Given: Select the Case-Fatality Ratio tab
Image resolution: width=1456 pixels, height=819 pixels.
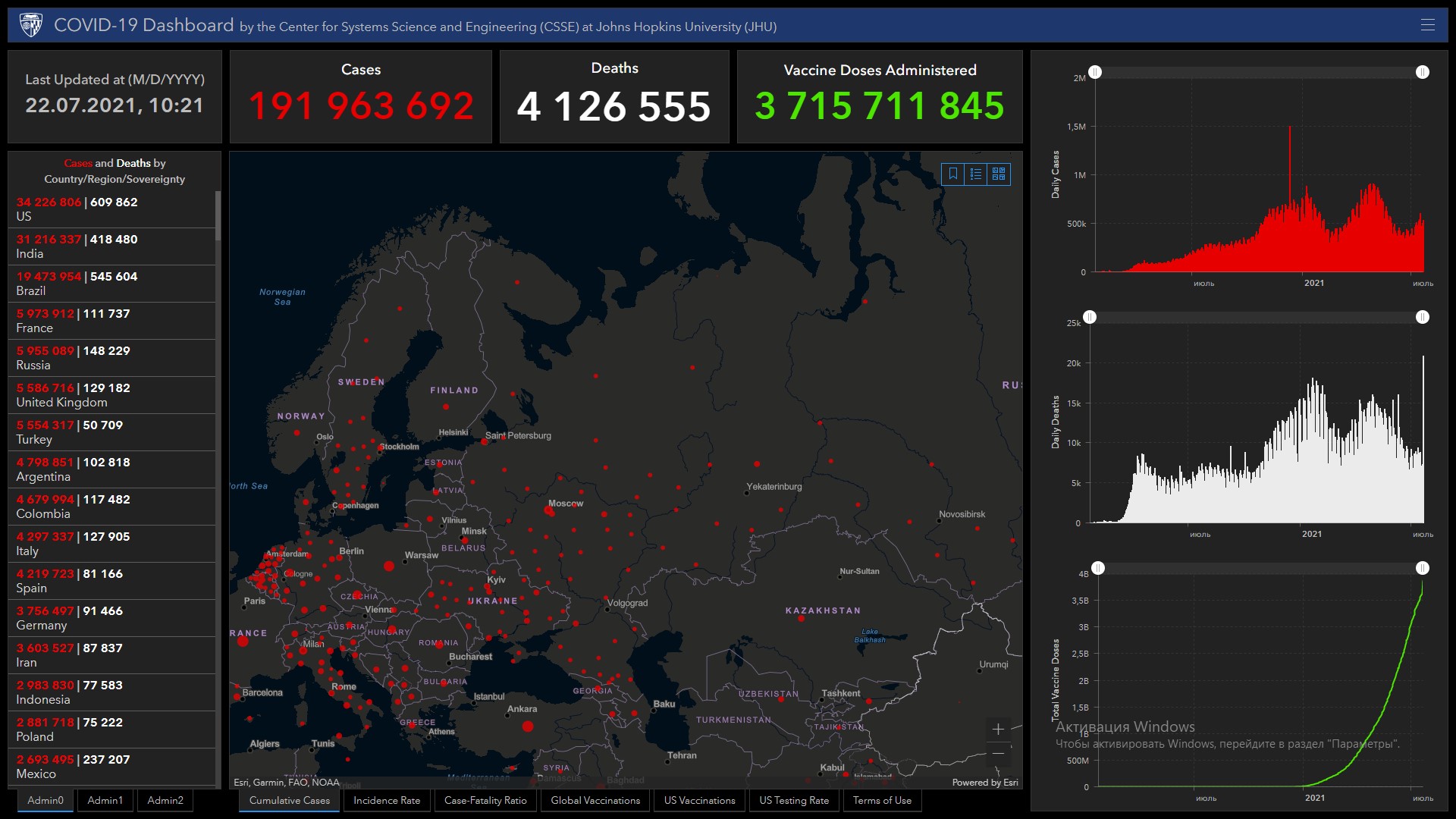Looking at the screenshot, I should [485, 800].
